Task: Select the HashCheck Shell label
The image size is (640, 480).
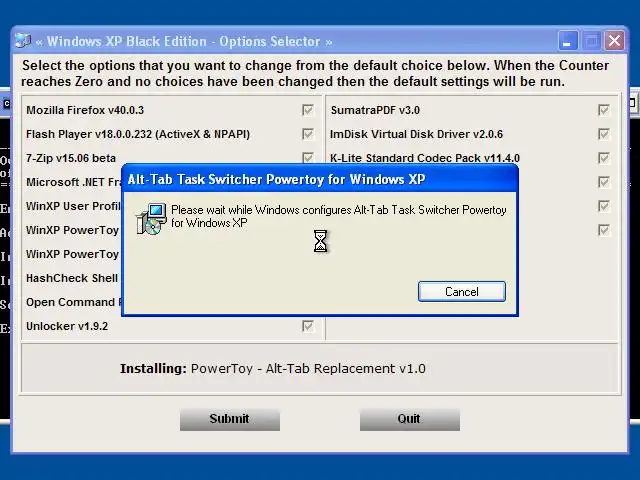Action: tap(72, 278)
